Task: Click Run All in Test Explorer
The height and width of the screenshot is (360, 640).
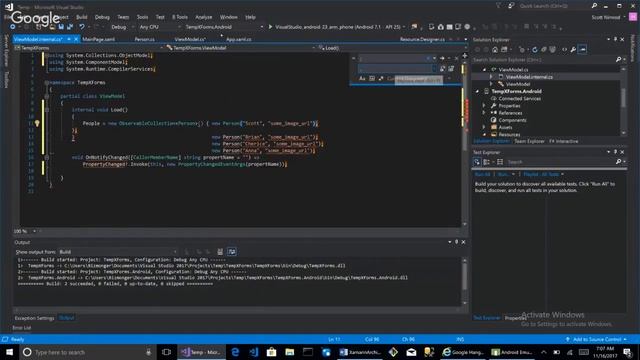Action: (x=482, y=174)
